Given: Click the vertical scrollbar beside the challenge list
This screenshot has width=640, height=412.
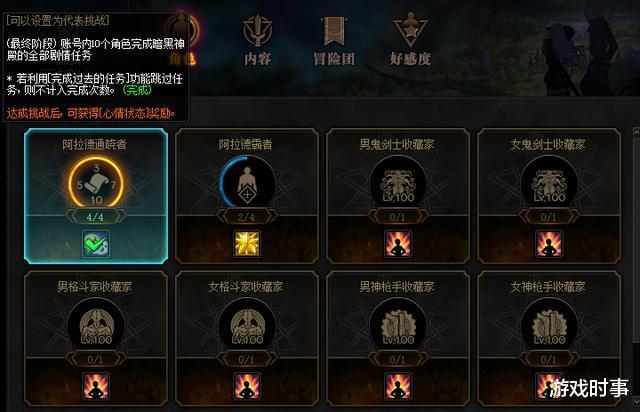Looking at the screenshot, I should click(636, 265).
